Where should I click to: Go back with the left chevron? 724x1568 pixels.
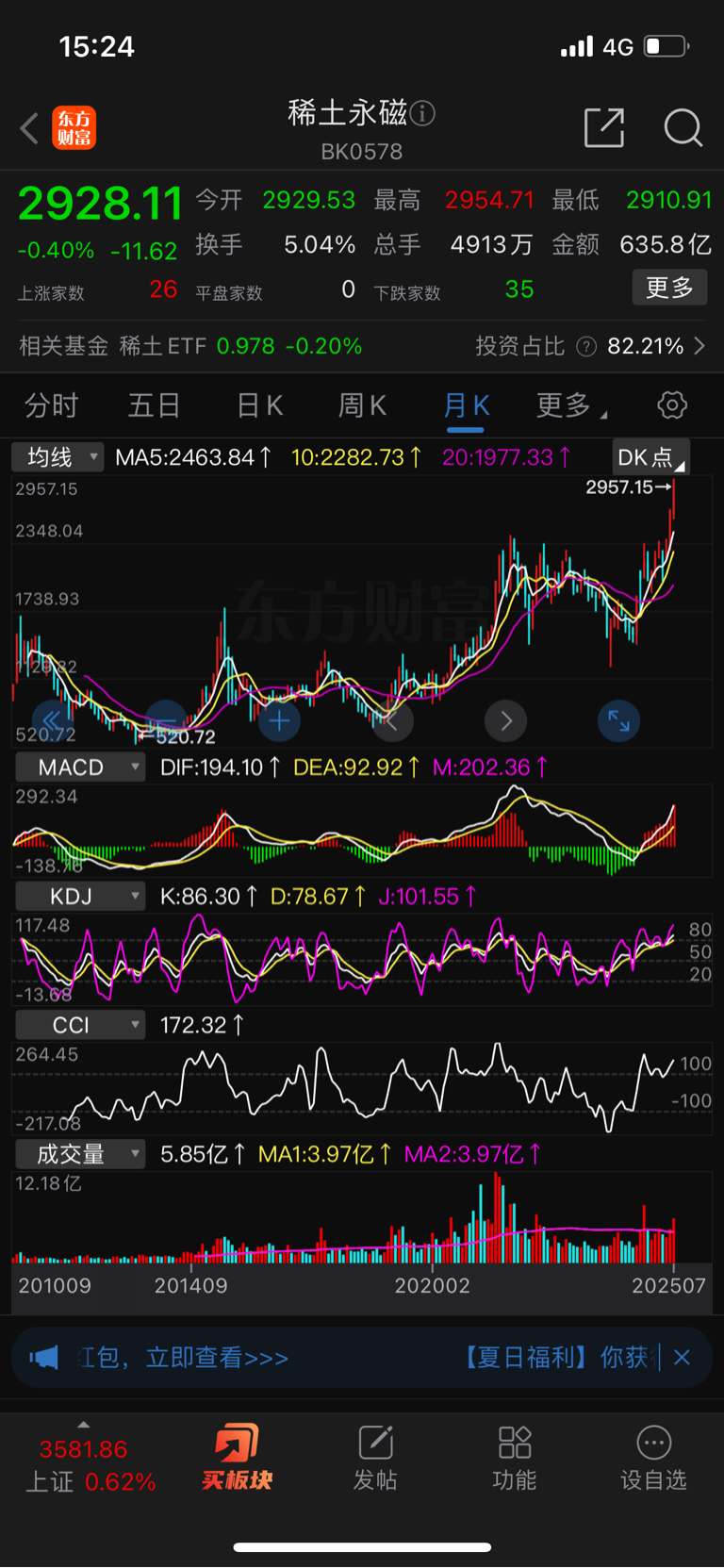(x=29, y=128)
